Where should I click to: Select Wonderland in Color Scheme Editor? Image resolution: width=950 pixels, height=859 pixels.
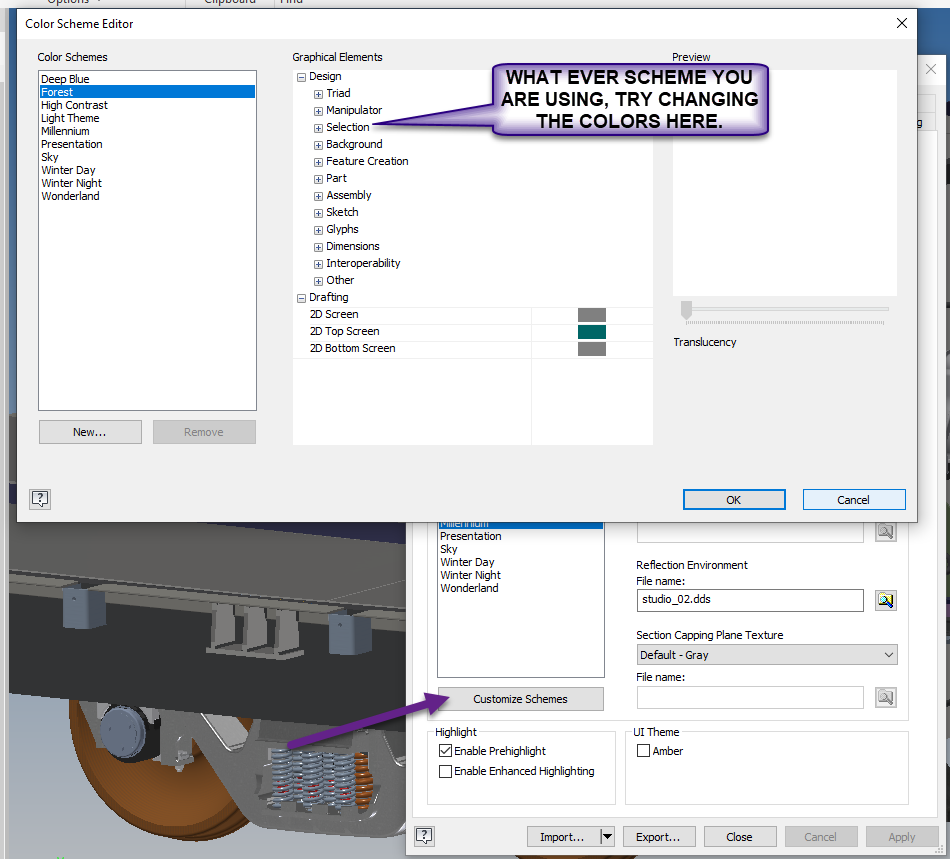(x=147, y=196)
